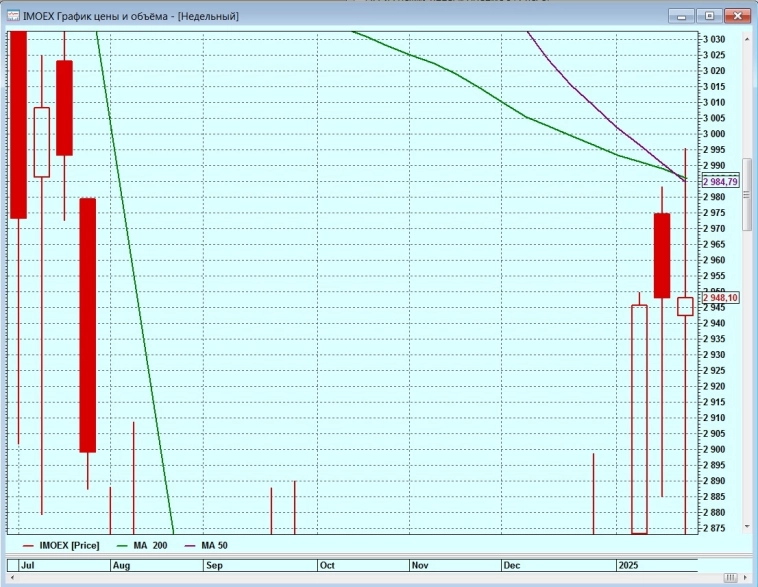The height and width of the screenshot is (587, 758).
Task: Click the horizontal scrollbar left arrow
Action: tap(9, 580)
